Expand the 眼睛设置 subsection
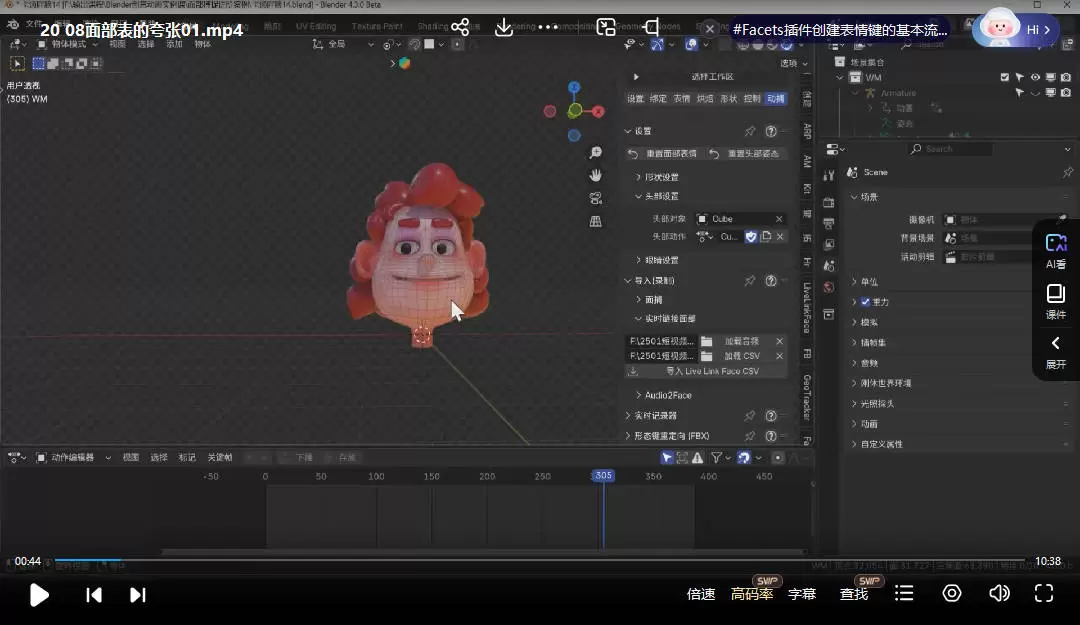This screenshot has height=625, width=1080. coord(657,260)
